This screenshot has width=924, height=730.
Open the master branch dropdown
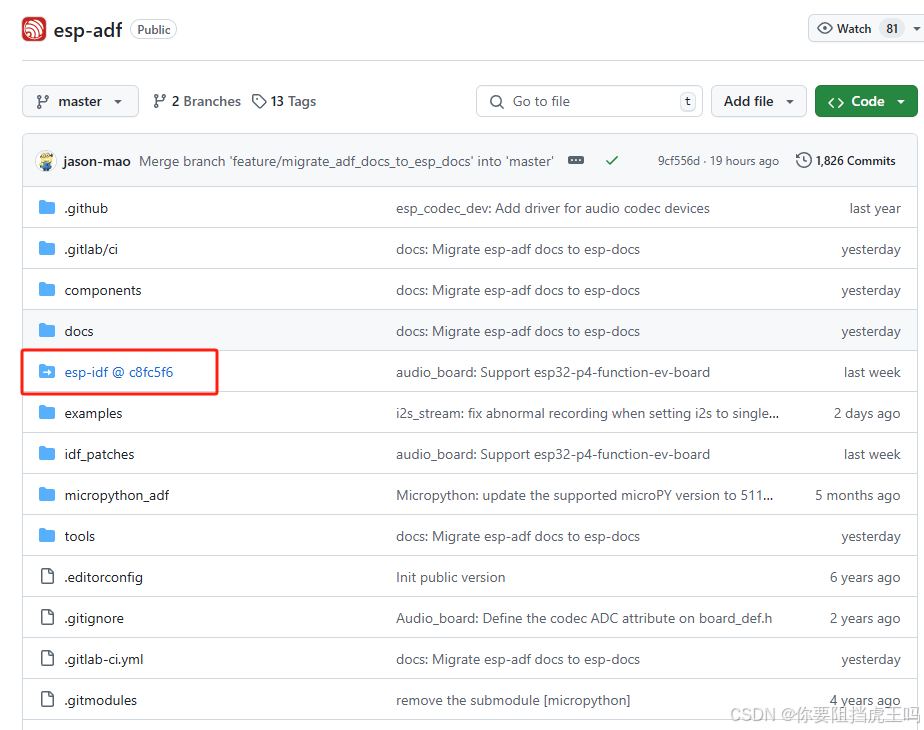click(80, 101)
